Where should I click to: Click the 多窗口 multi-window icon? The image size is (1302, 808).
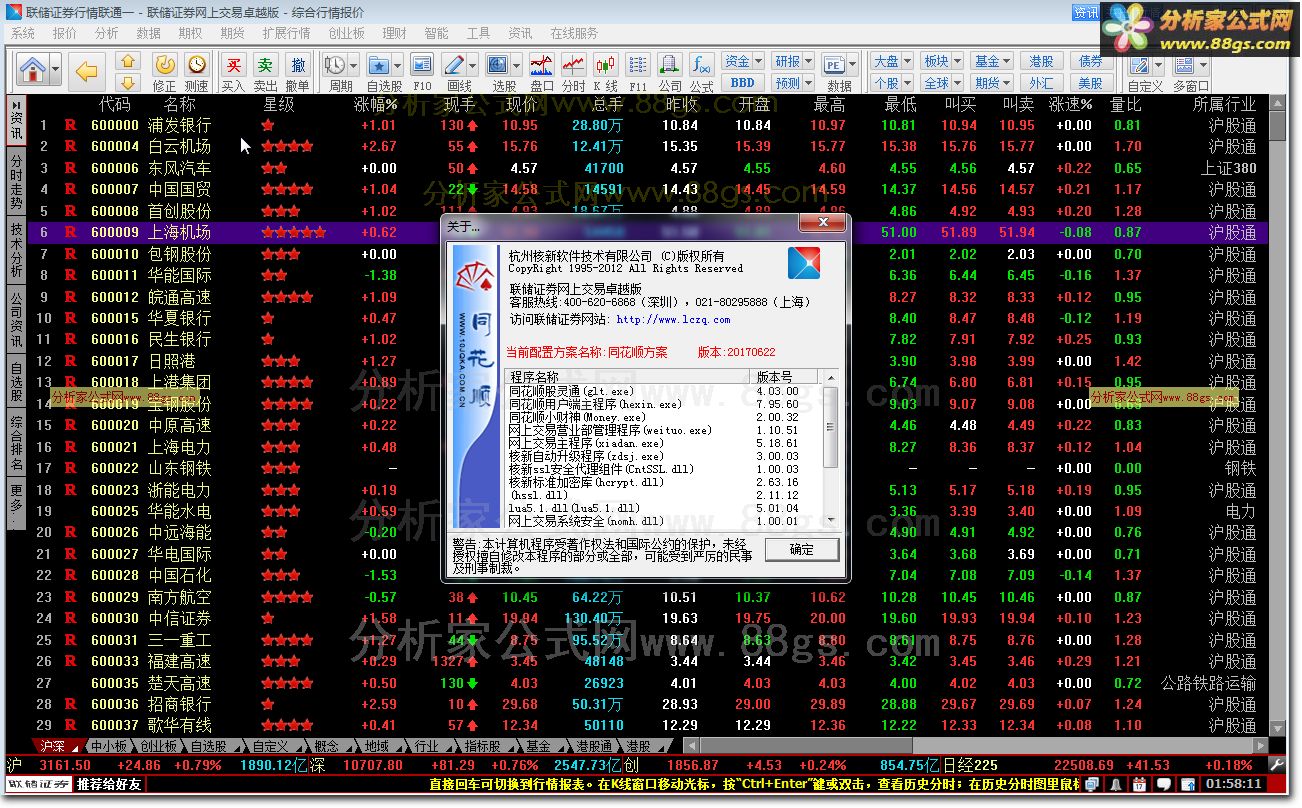pyautogui.click(x=1184, y=64)
